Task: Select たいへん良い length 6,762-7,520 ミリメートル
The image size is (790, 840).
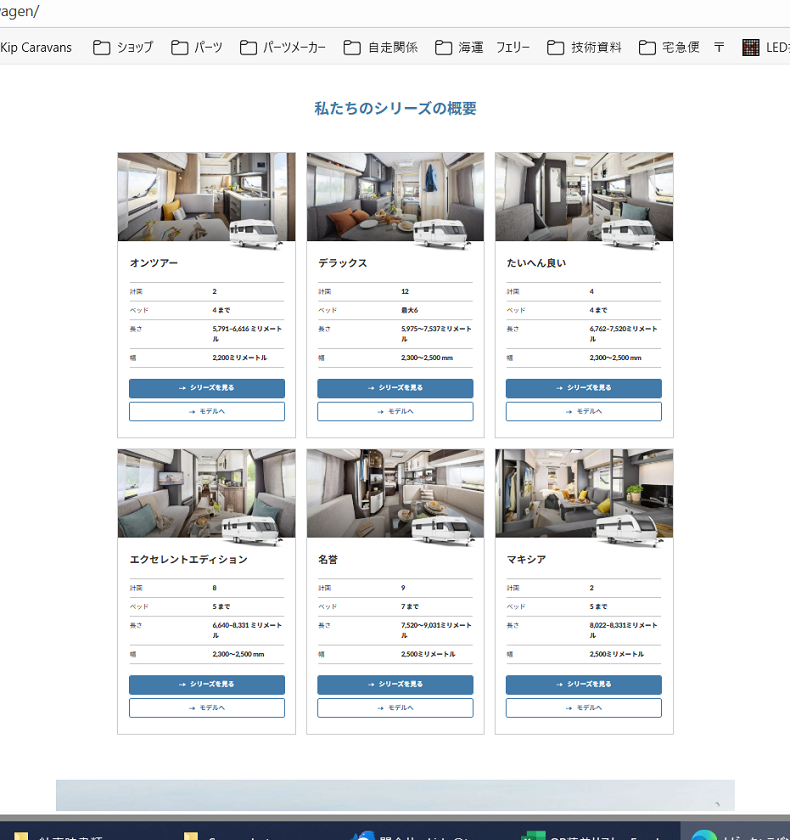Action: pyautogui.click(x=623, y=334)
